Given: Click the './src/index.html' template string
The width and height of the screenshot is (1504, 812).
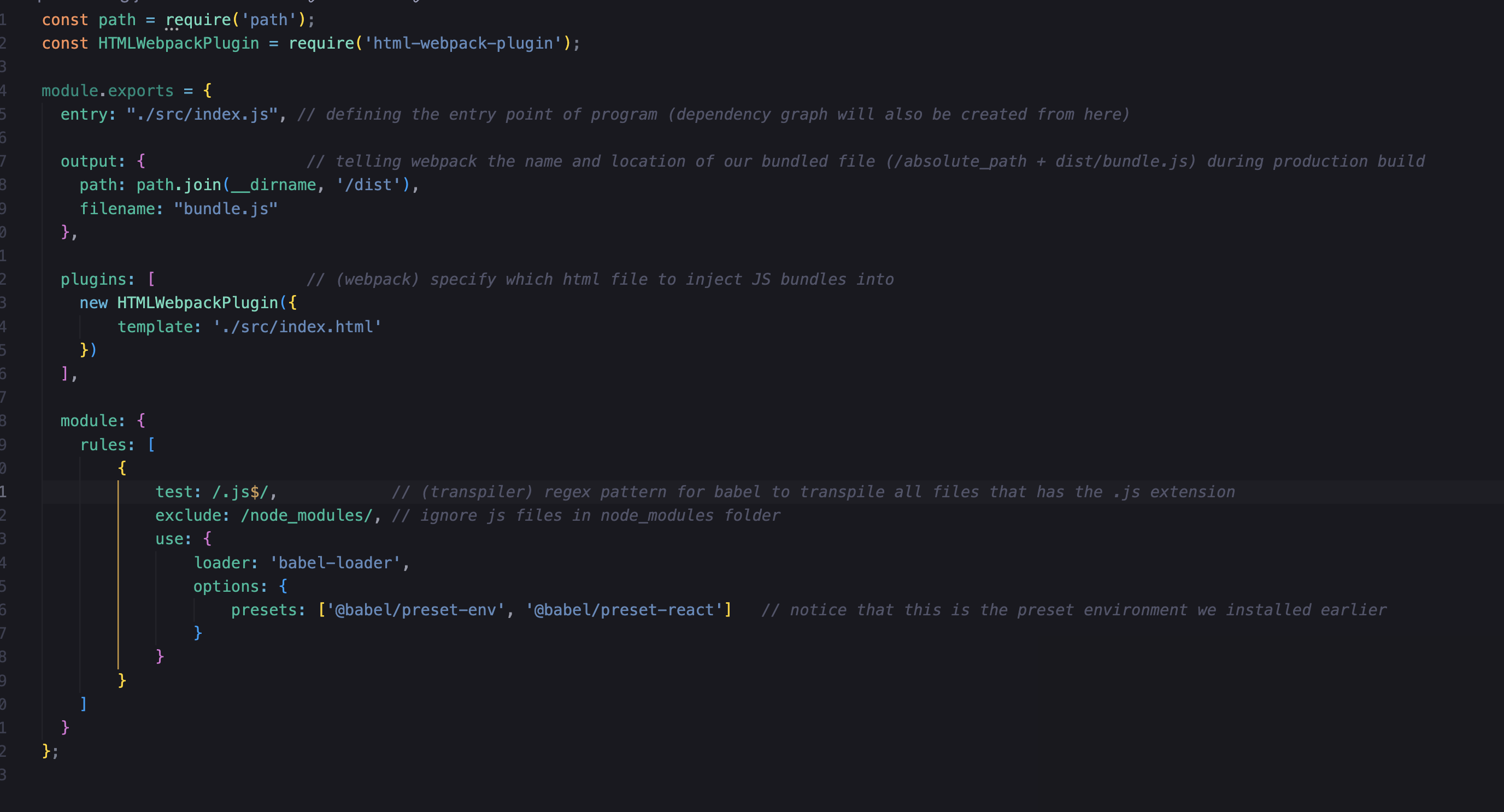Looking at the screenshot, I should (297, 326).
